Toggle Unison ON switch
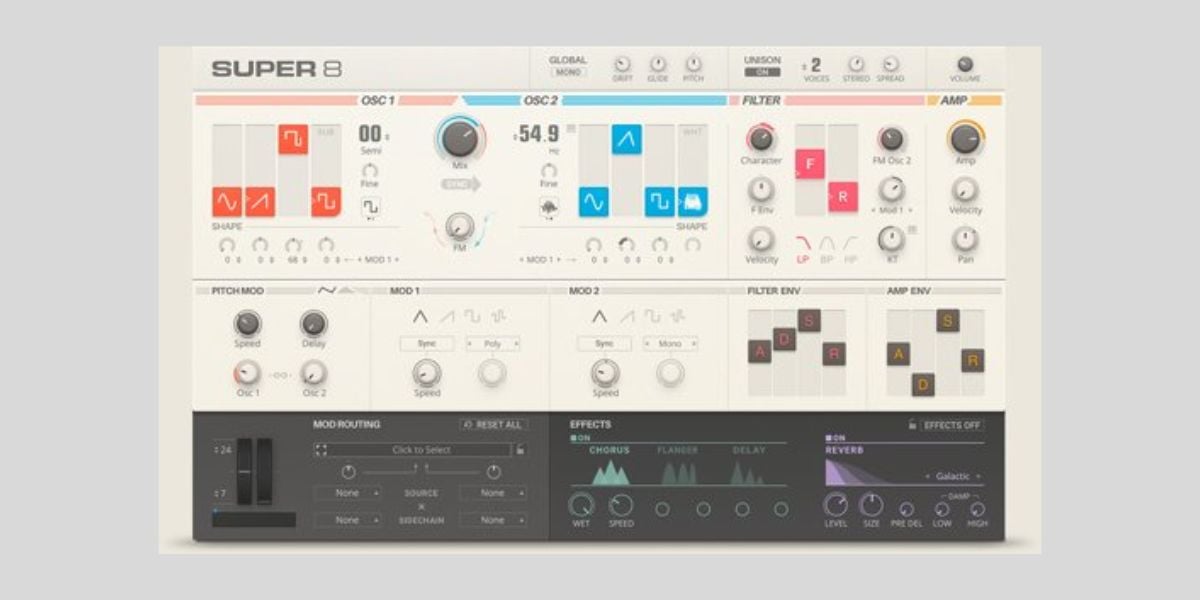 [x=762, y=72]
